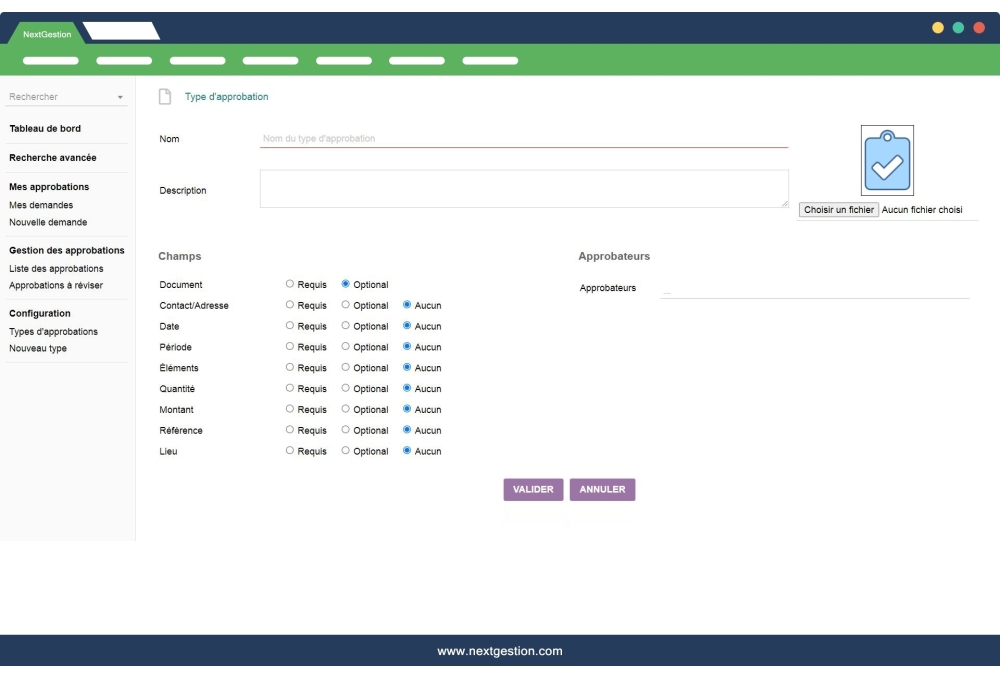Click the VALIDER button
1000x679 pixels.
[x=533, y=489]
